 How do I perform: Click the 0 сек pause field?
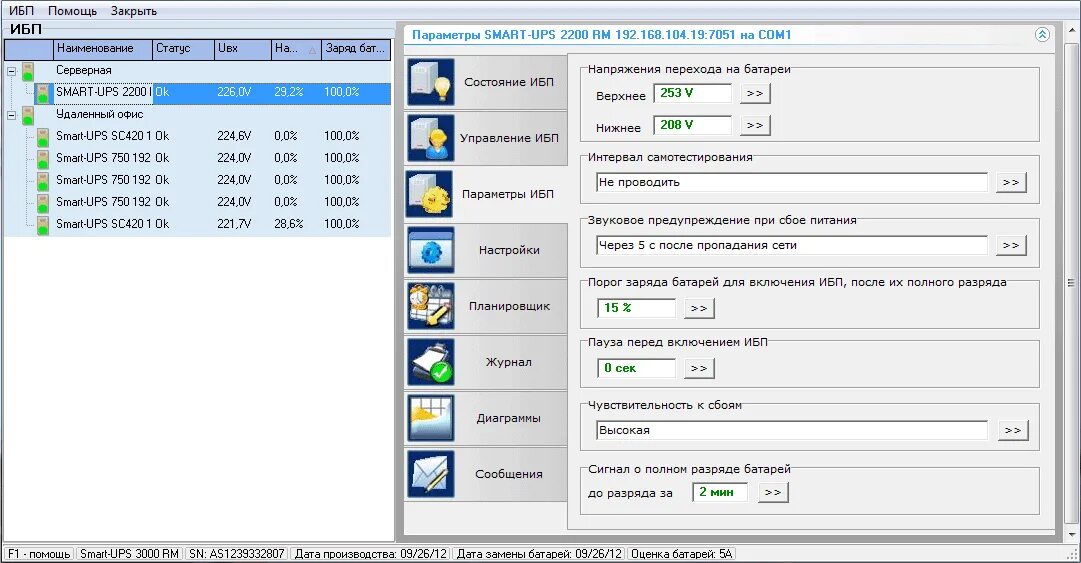point(636,368)
